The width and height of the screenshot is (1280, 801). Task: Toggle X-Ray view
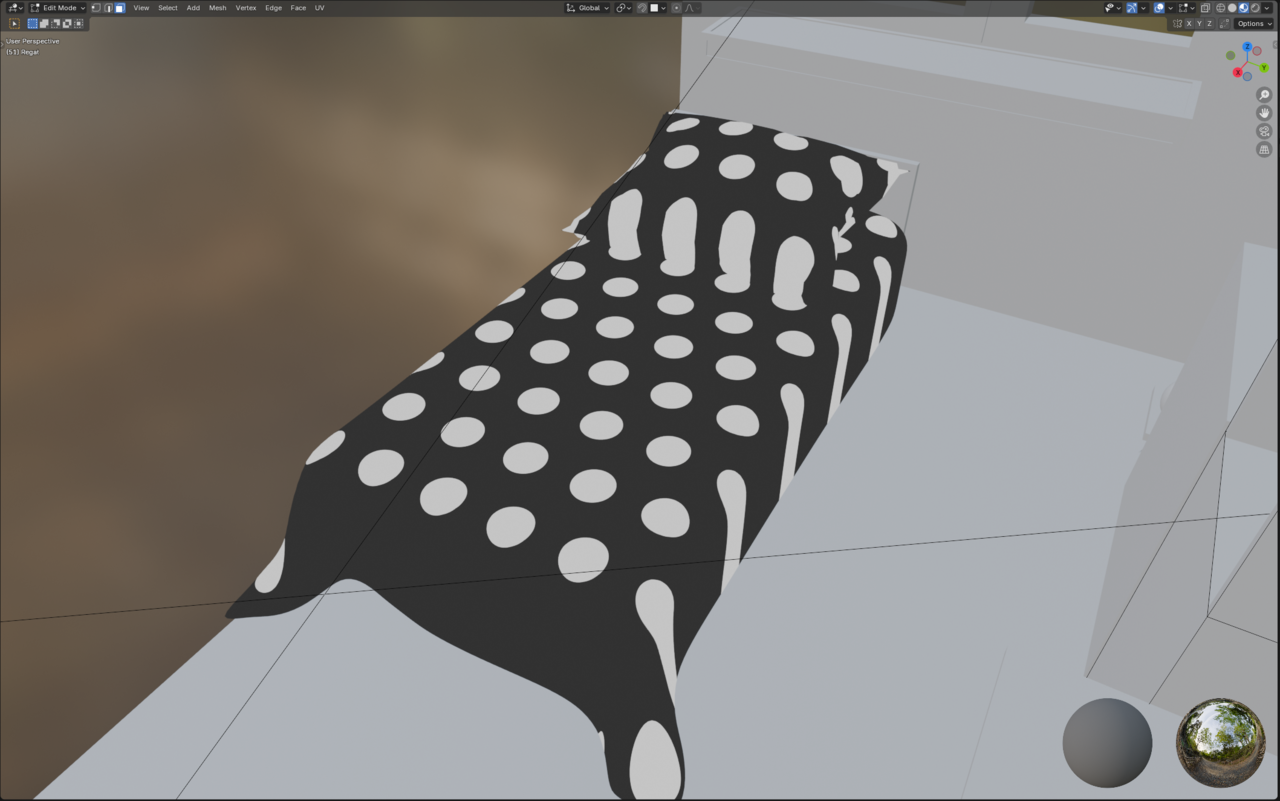pos(1205,8)
